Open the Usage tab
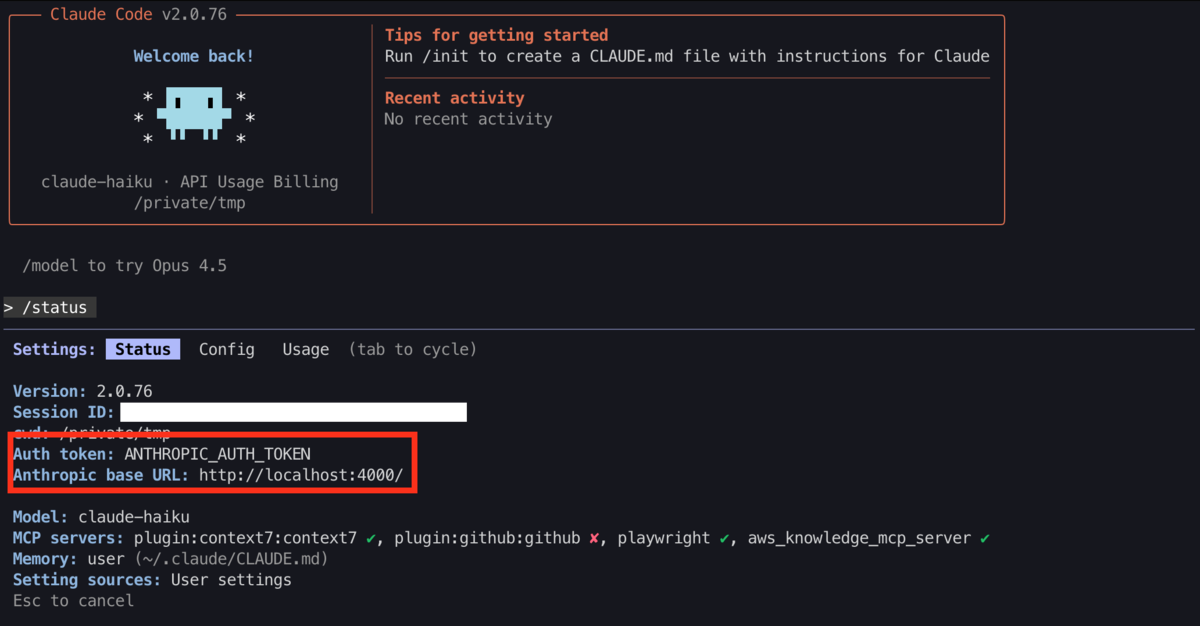Image resolution: width=1200 pixels, height=626 pixels. point(305,349)
